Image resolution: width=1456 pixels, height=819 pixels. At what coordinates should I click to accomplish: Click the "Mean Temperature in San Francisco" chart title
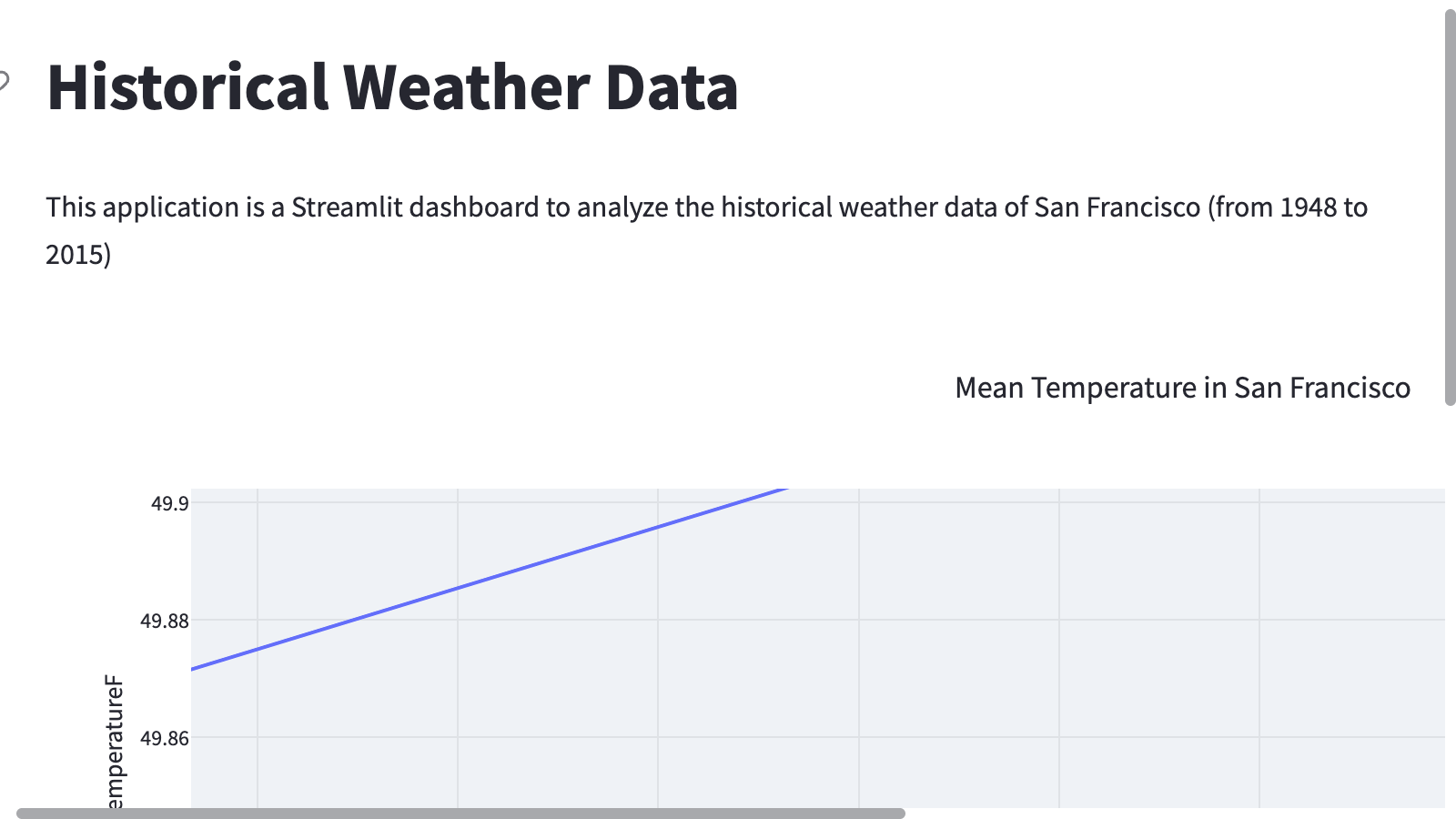tap(1182, 388)
